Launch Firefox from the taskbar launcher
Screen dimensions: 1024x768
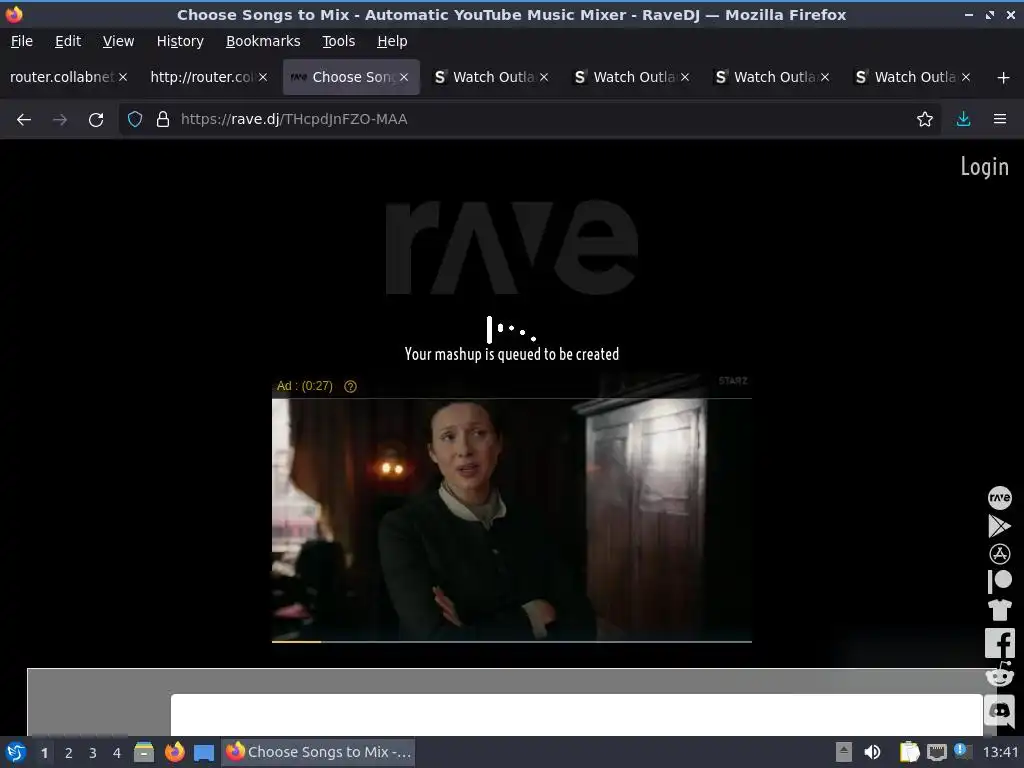[x=174, y=752]
